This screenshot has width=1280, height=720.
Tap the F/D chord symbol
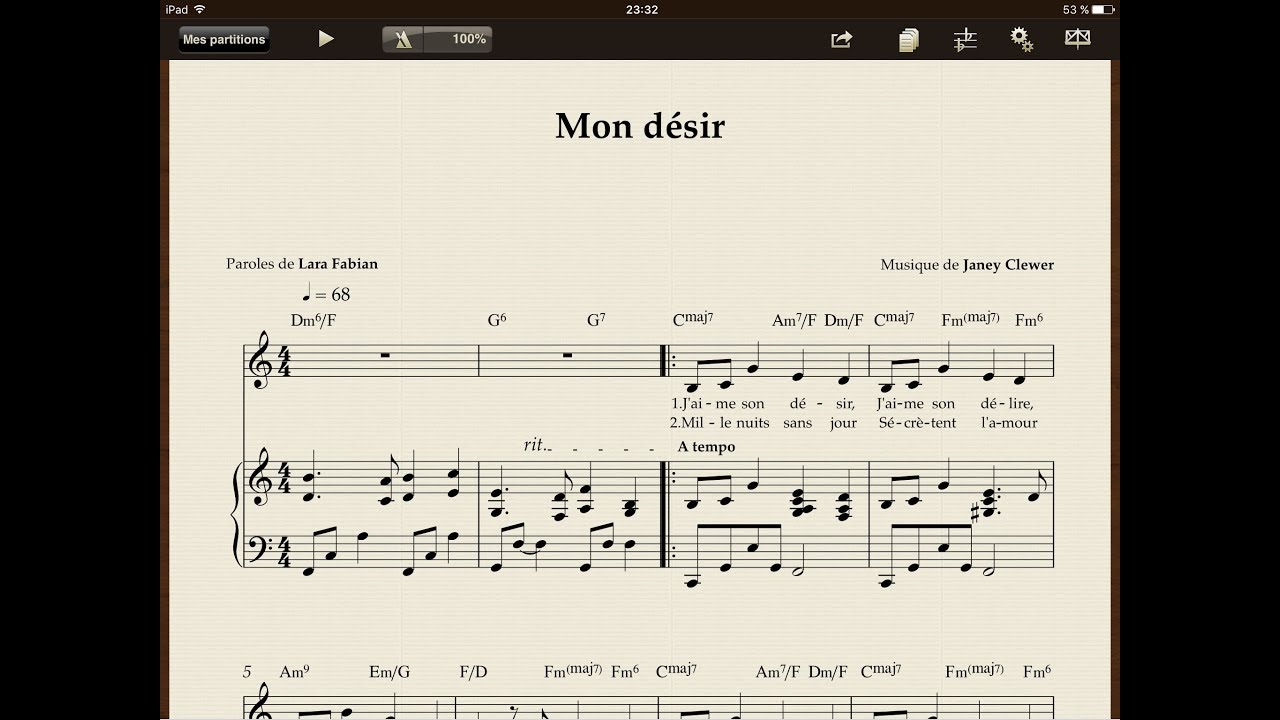point(473,672)
